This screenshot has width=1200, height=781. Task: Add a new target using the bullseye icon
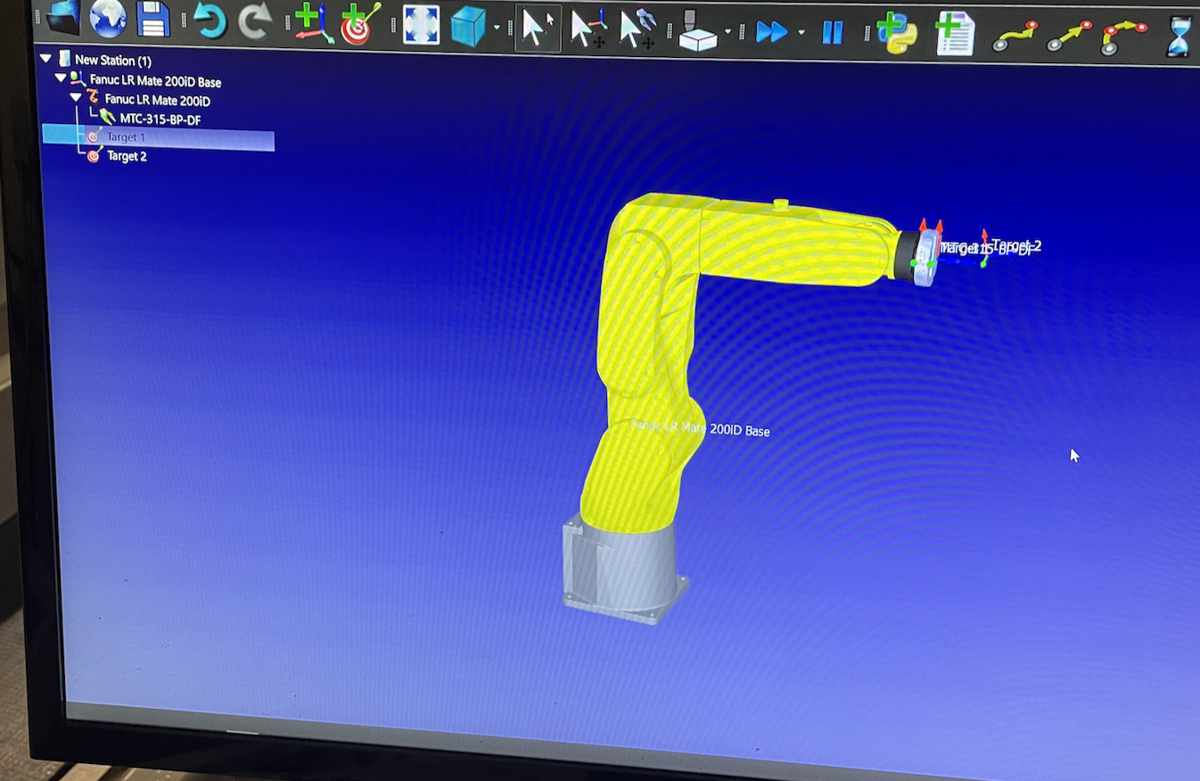359,25
